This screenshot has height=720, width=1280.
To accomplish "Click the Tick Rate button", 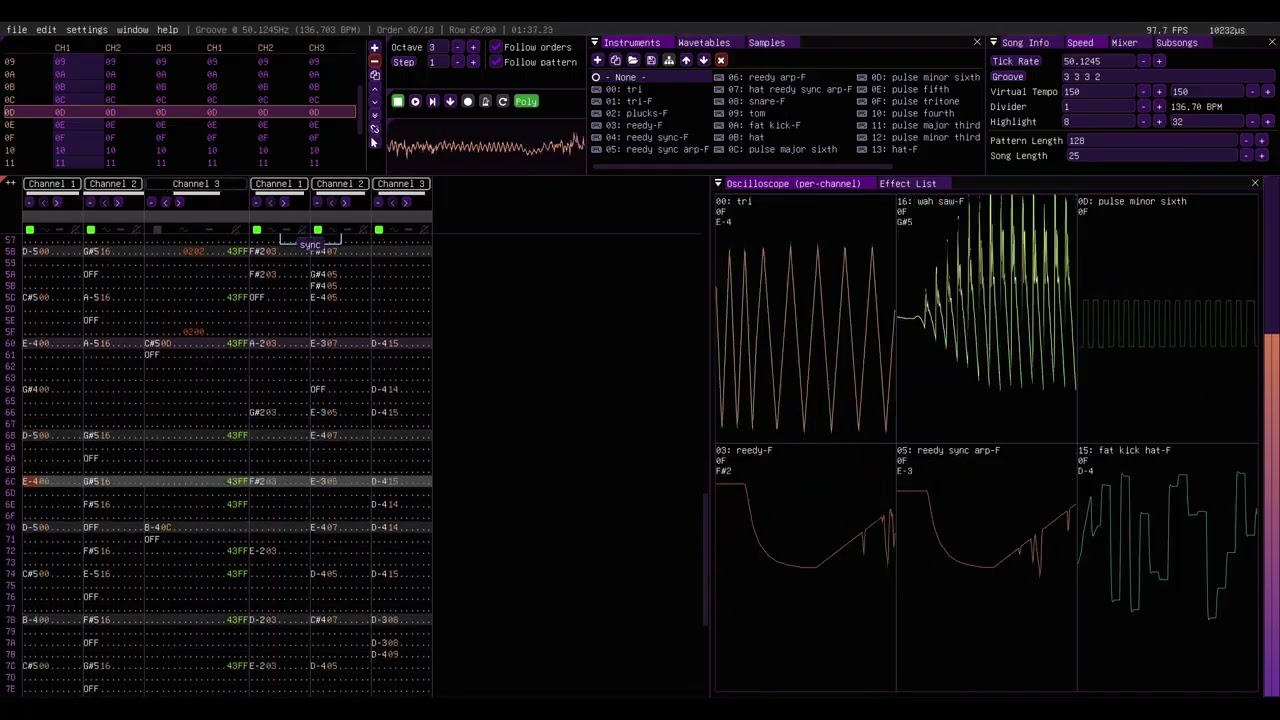I will coord(1015,61).
